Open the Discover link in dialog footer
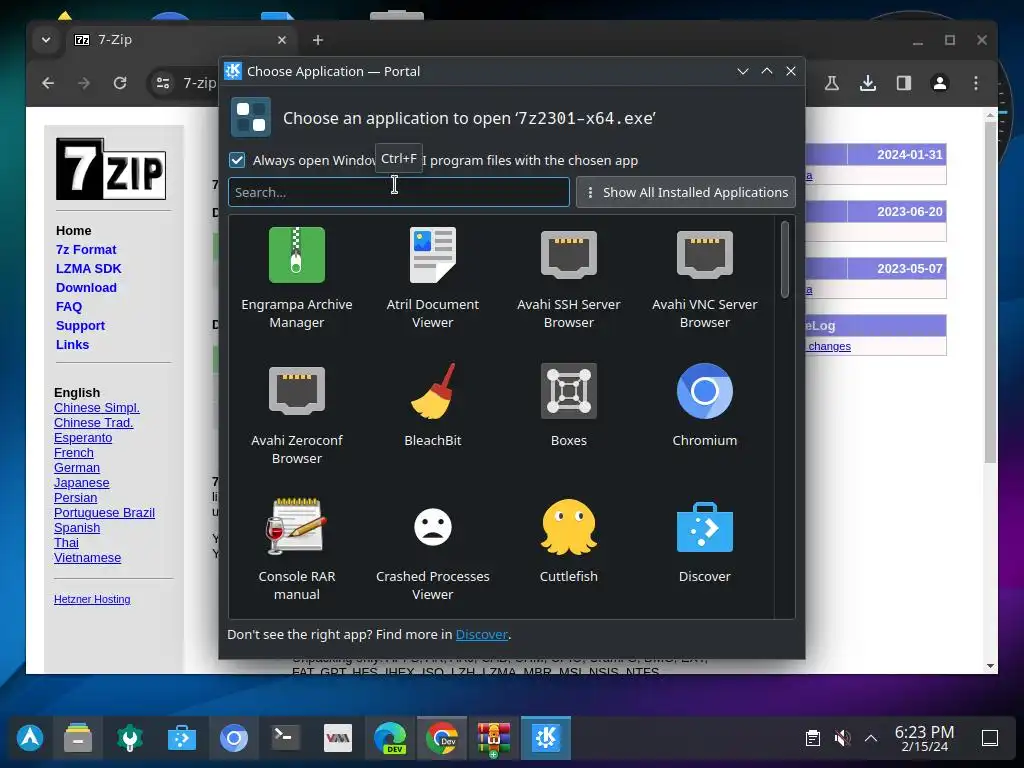1024x768 pixels. coord(481,634)
